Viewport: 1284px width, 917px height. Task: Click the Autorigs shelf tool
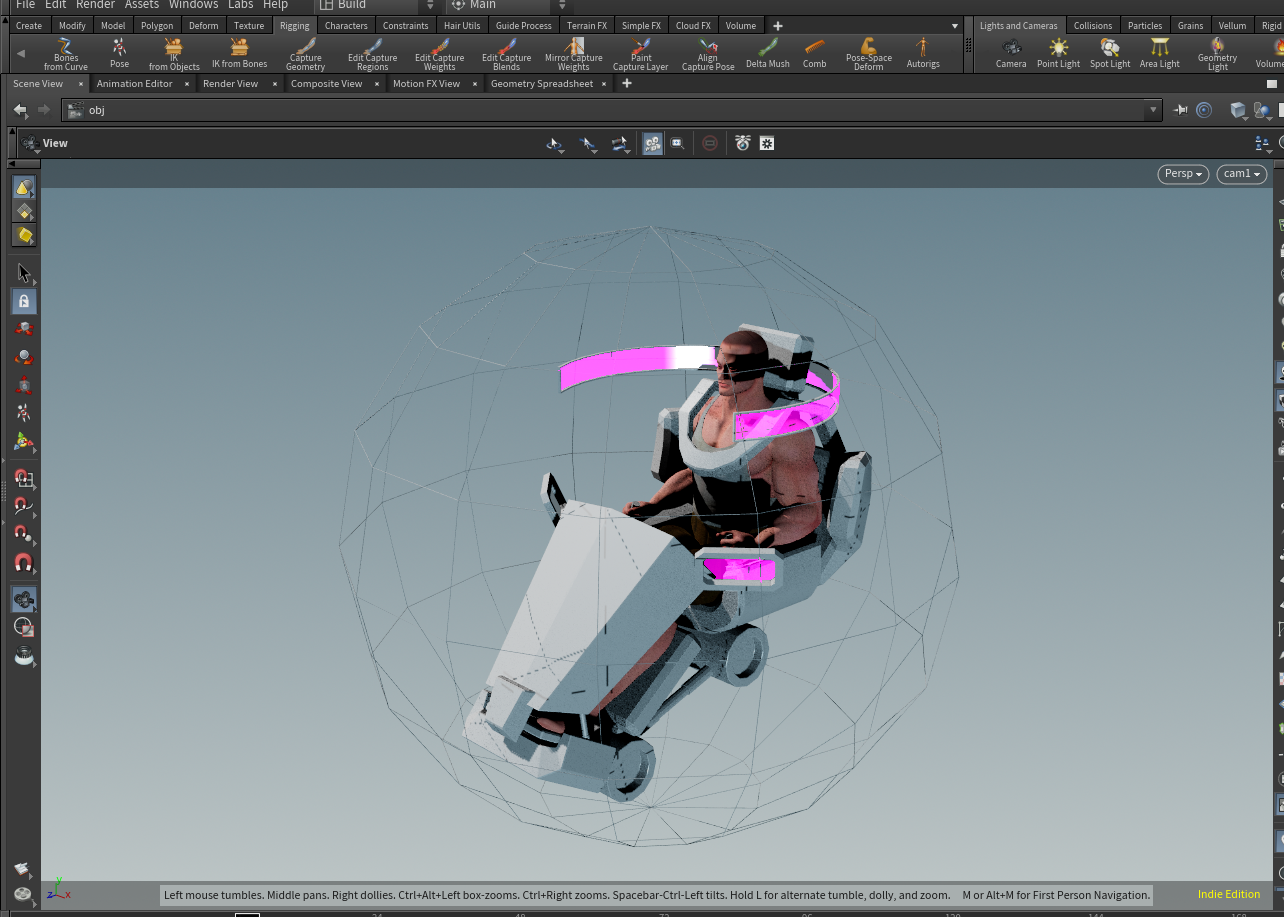click(922, 53)
